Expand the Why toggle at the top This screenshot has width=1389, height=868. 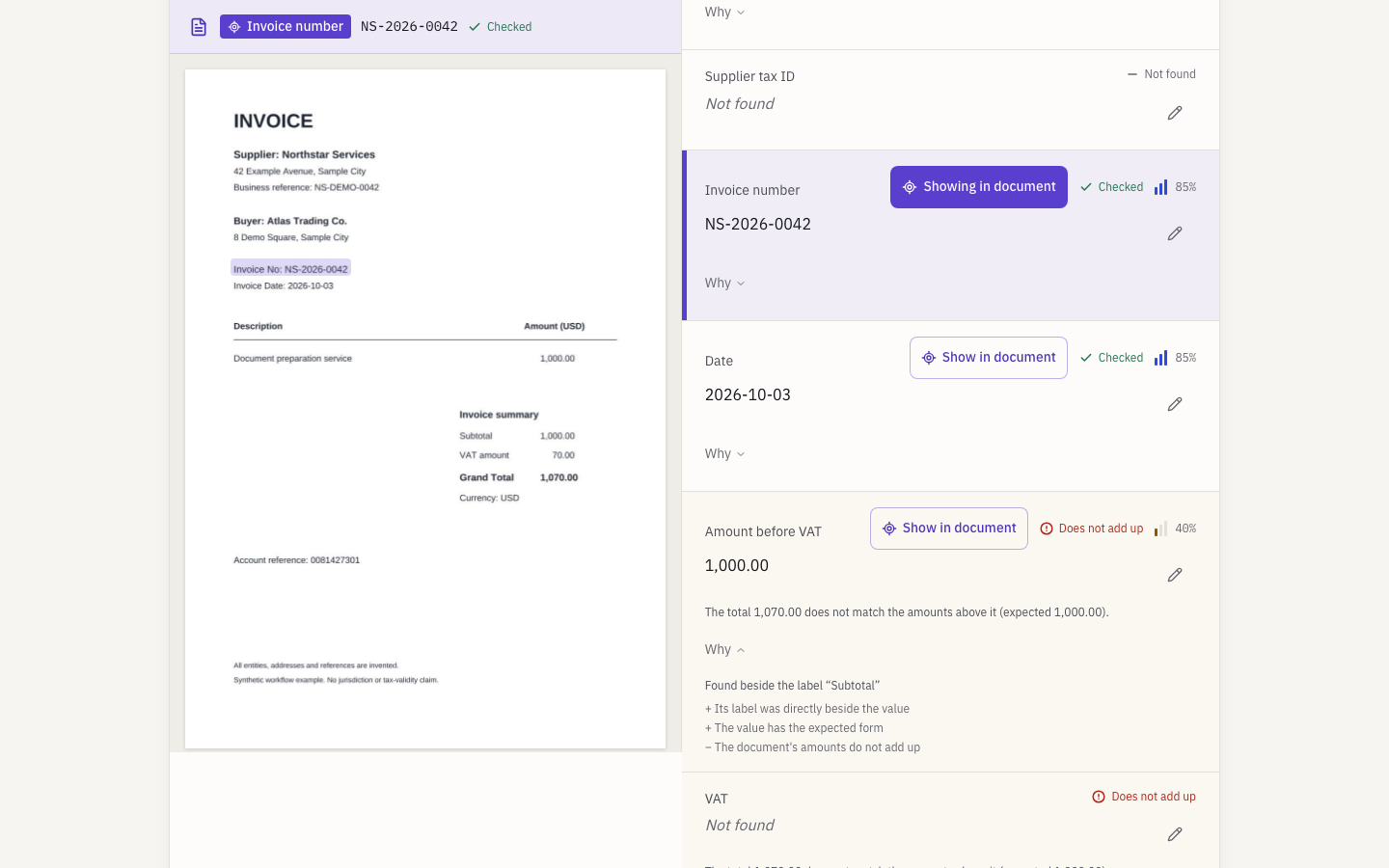coord(725,13)
